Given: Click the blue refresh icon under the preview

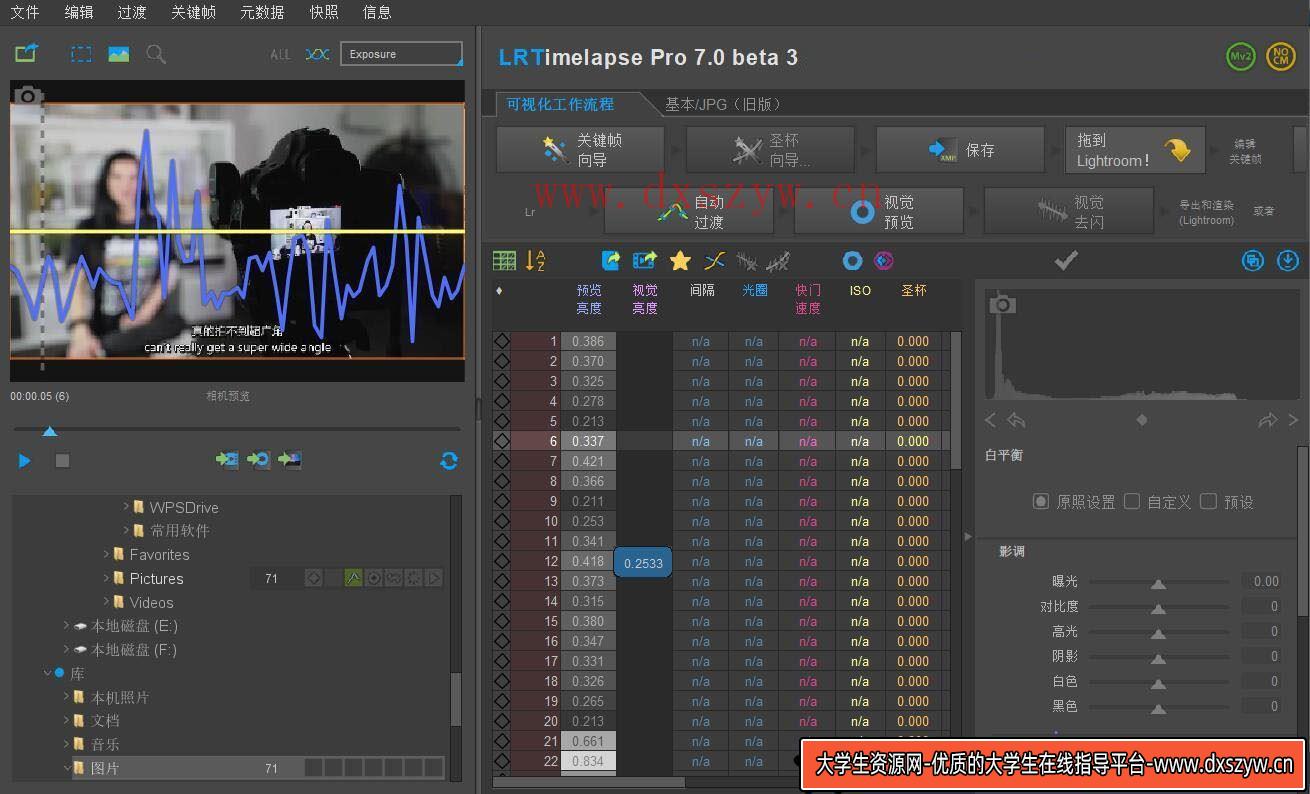Looking at the screenshot, I should pos(449,461).
